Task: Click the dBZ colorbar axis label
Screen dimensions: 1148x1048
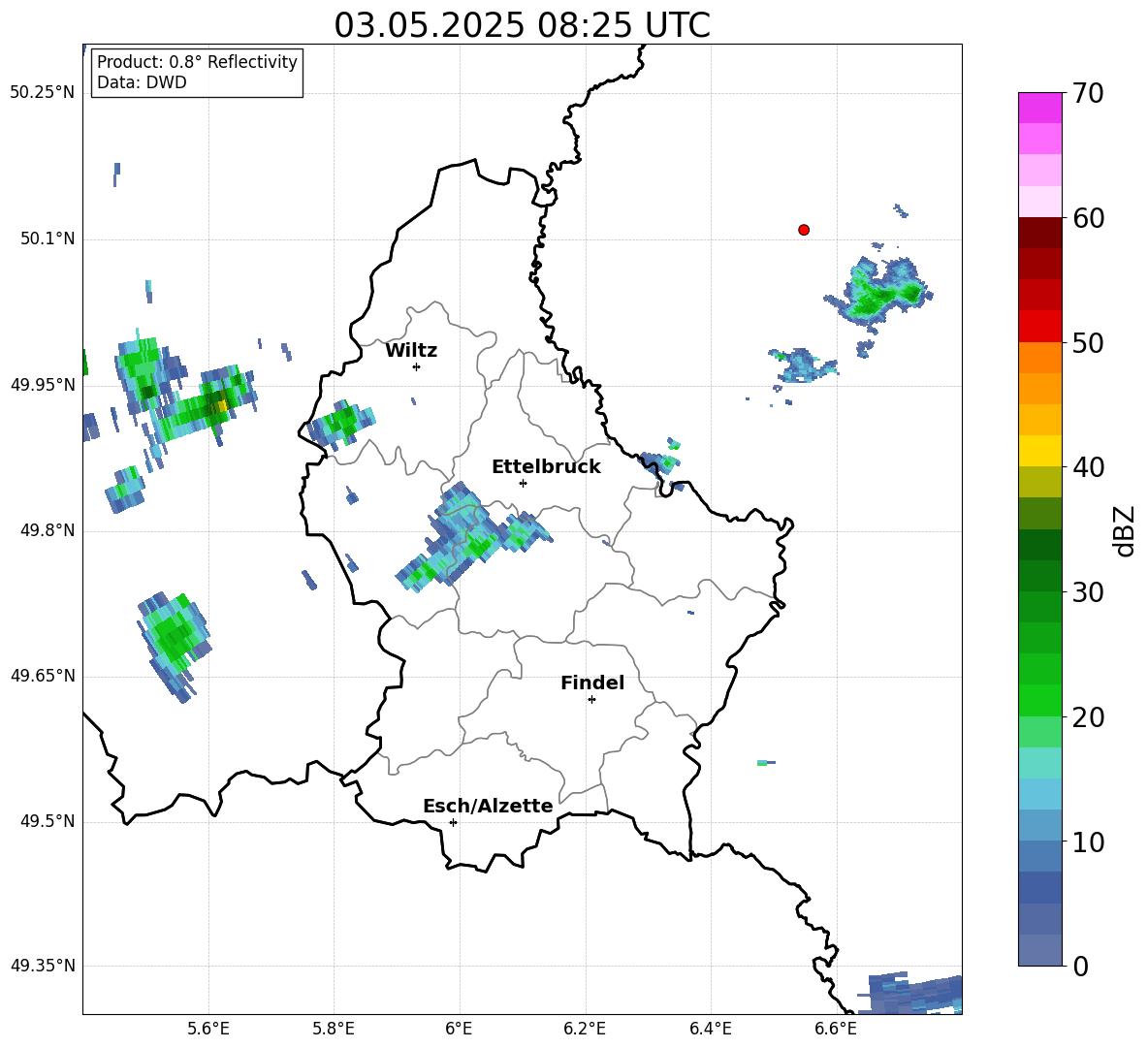Action: pos(1125,530)
